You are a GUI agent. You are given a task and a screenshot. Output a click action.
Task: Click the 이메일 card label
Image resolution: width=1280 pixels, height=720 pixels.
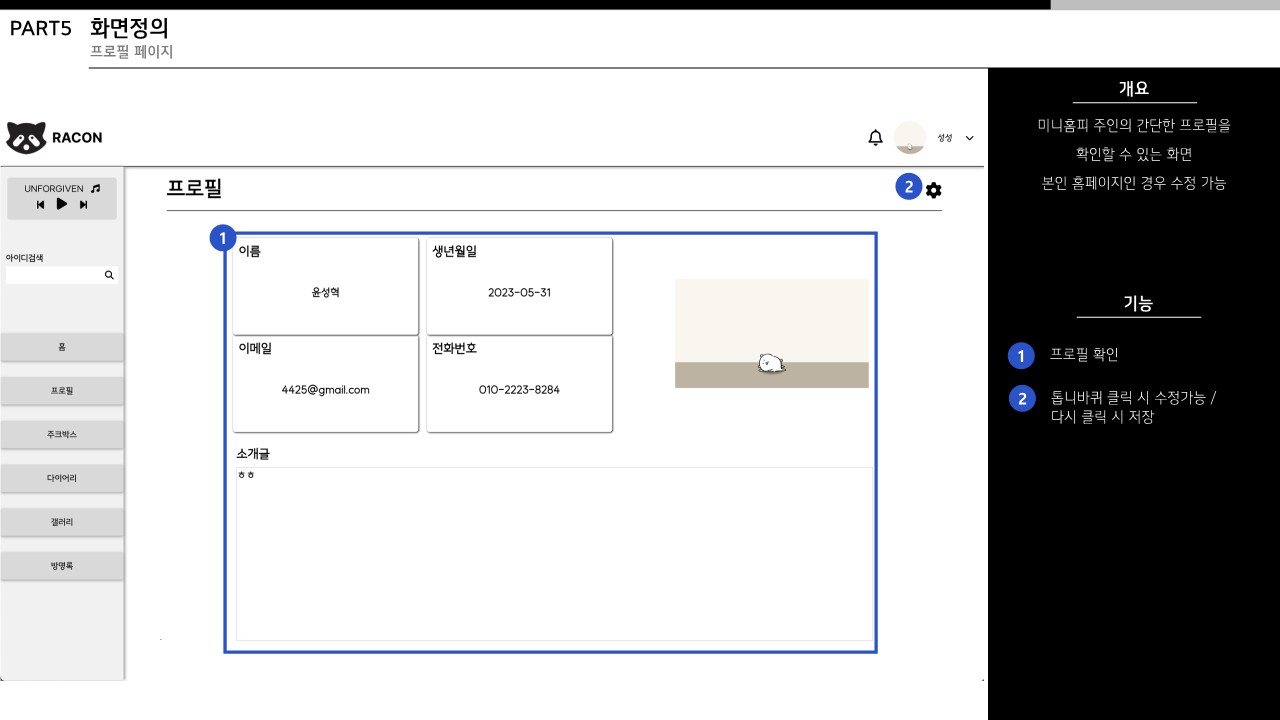point(255,349)
